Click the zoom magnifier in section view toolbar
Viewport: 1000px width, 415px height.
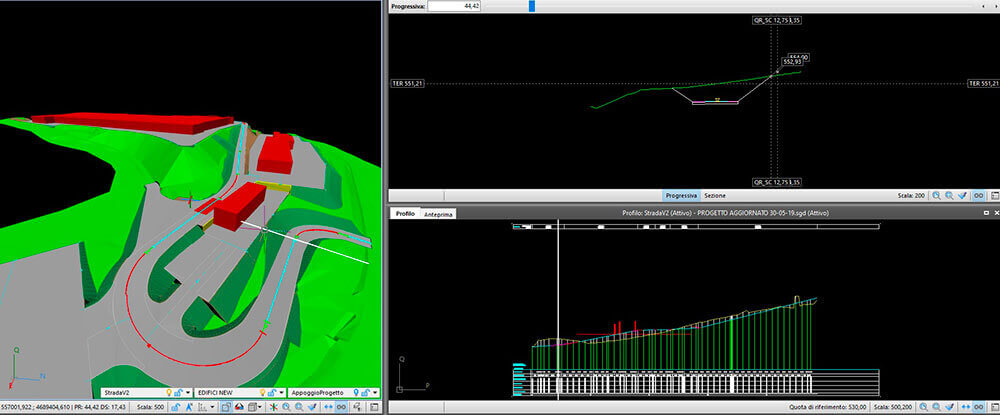point(936,196)
